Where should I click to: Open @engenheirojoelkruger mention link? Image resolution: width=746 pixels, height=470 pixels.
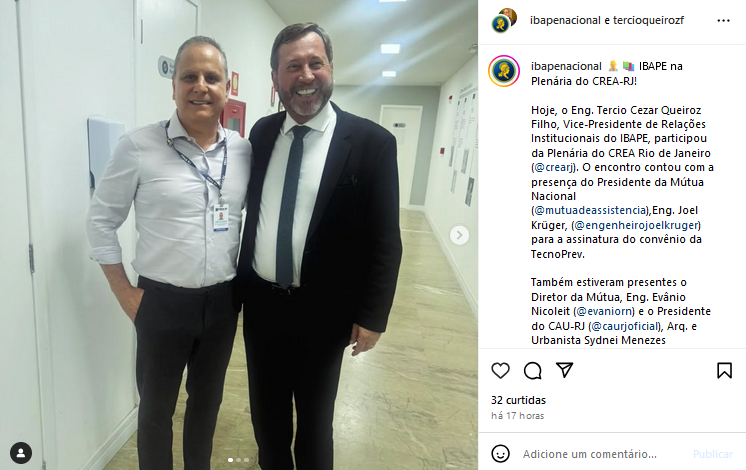(636, 225)
